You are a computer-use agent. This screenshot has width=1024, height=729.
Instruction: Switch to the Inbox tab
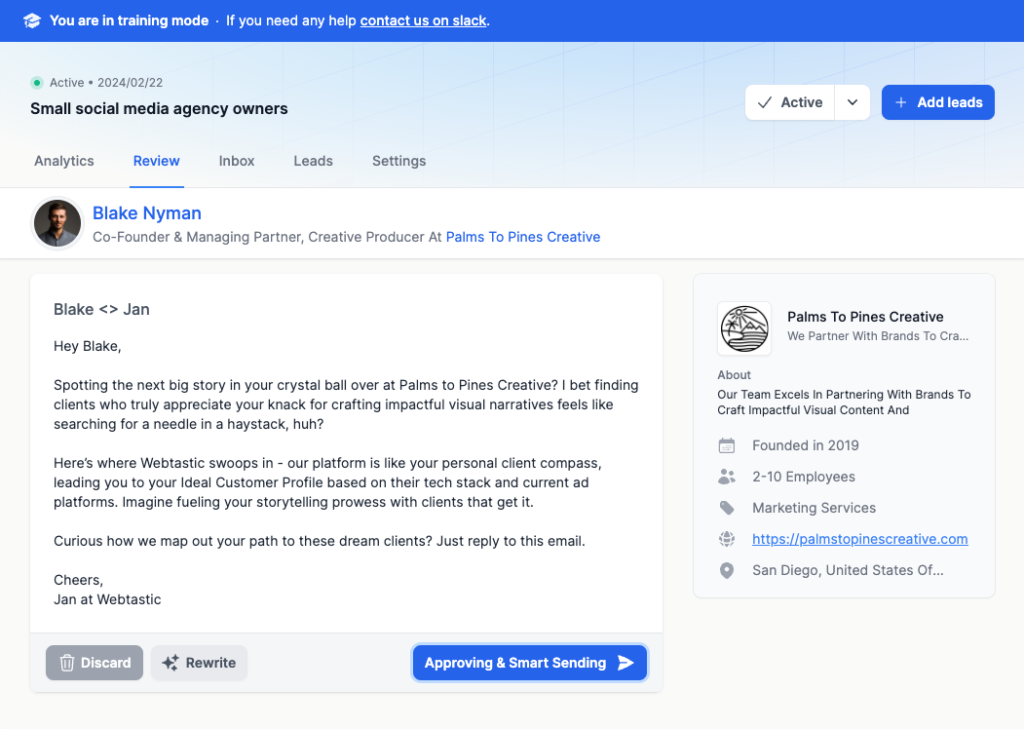pos(236,161)
